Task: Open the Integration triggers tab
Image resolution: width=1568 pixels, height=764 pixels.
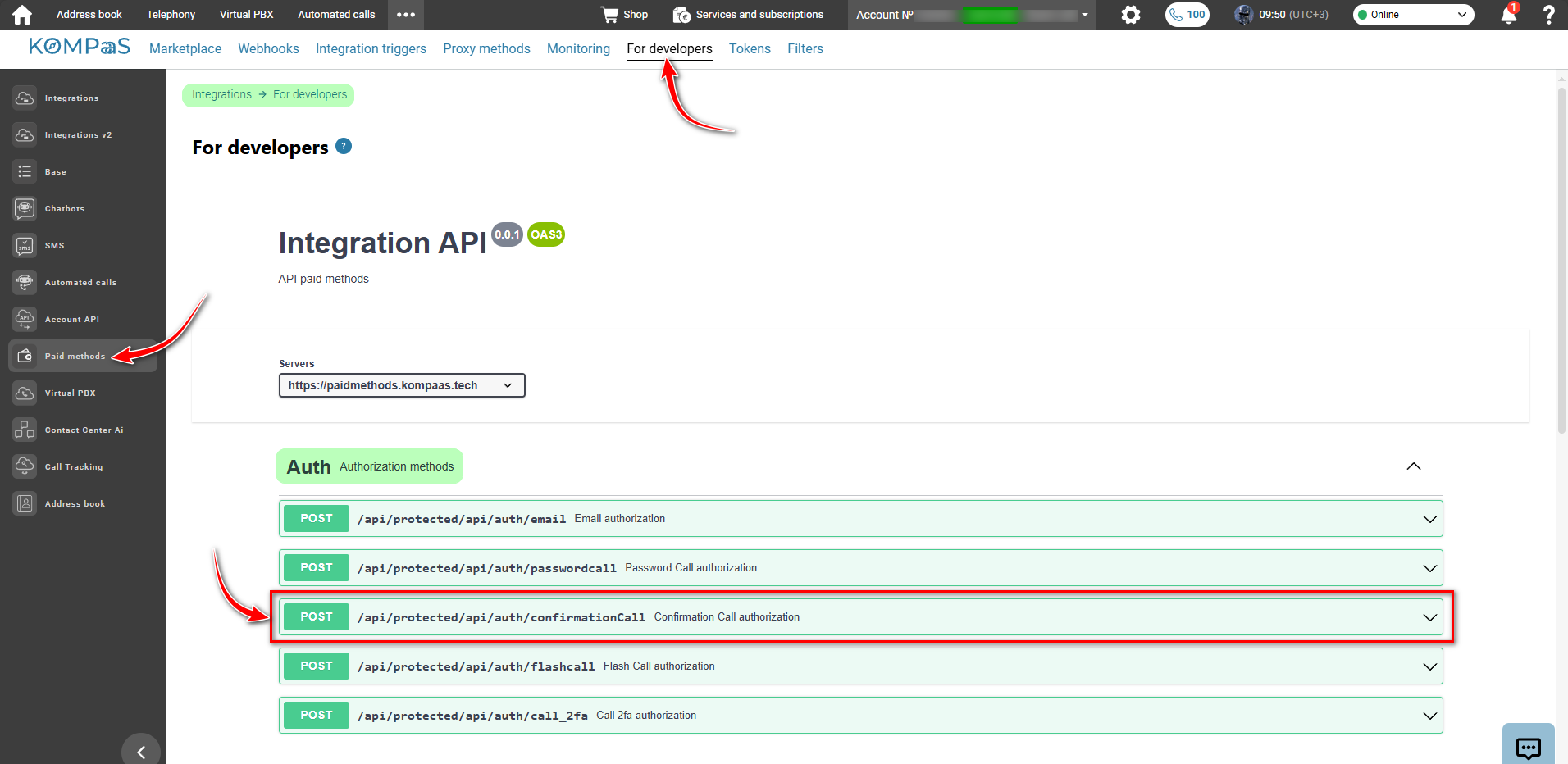Action: pyautogui.click(x=371, y=49)
